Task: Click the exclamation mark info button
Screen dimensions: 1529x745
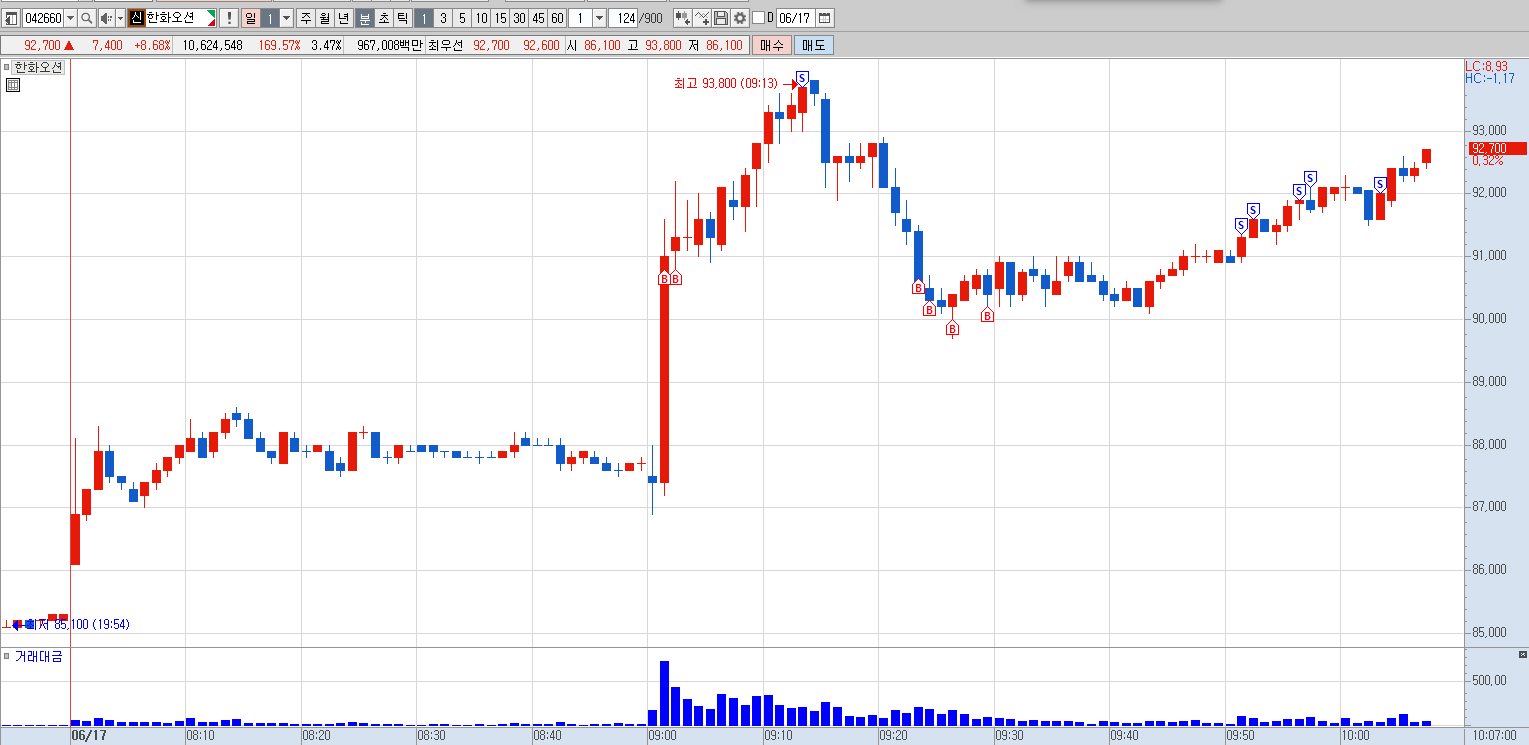Action: pyautogui.click(x=229, y=18)
